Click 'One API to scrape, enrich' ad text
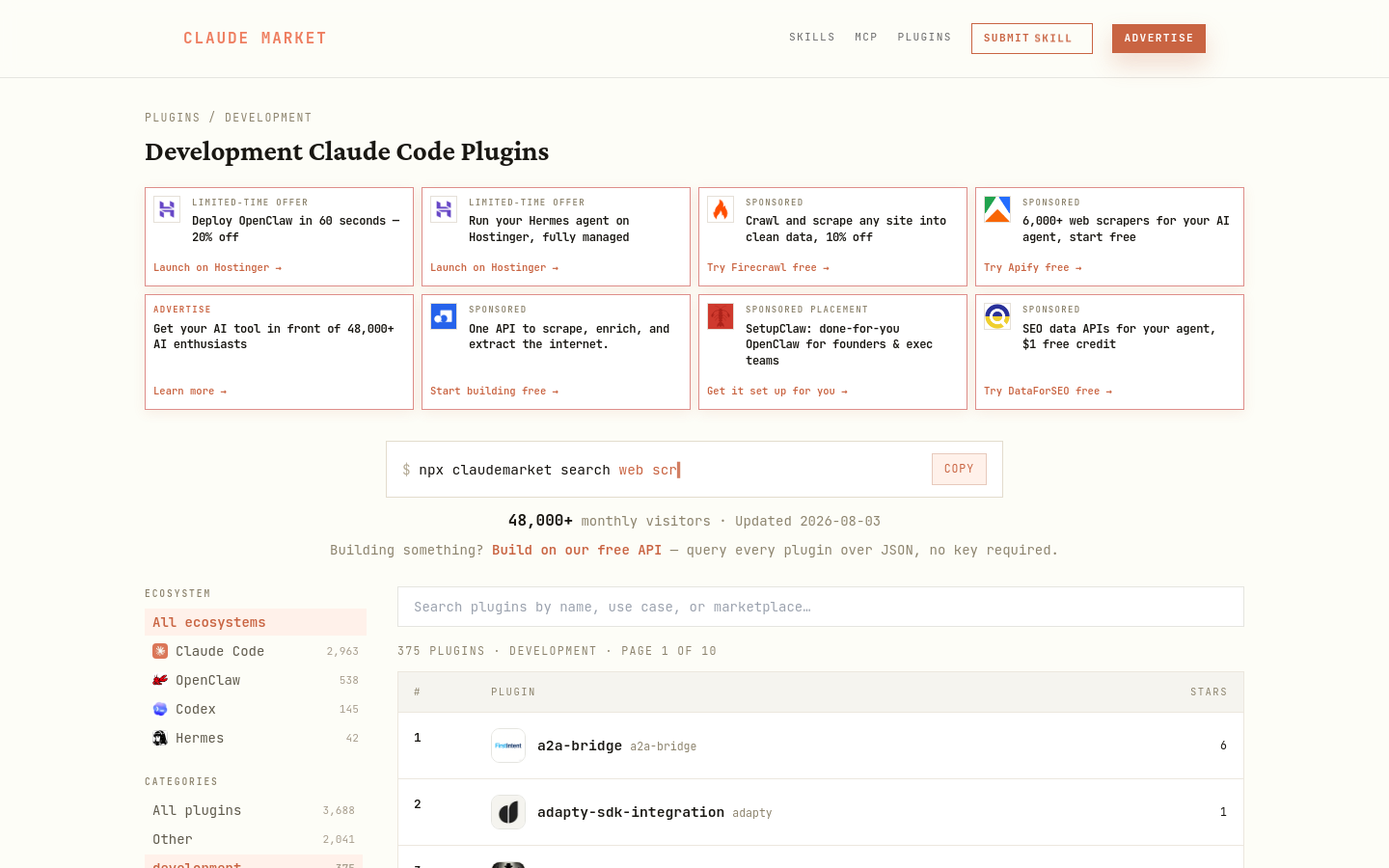This screenshot has height=868, width=1389. coord(569,337)
